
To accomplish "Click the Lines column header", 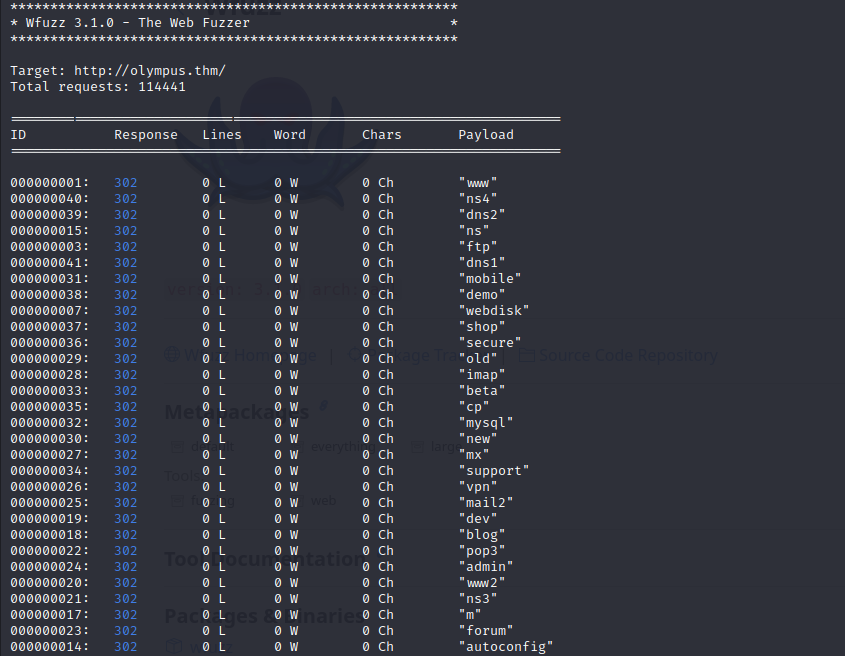I will (222, 135).
